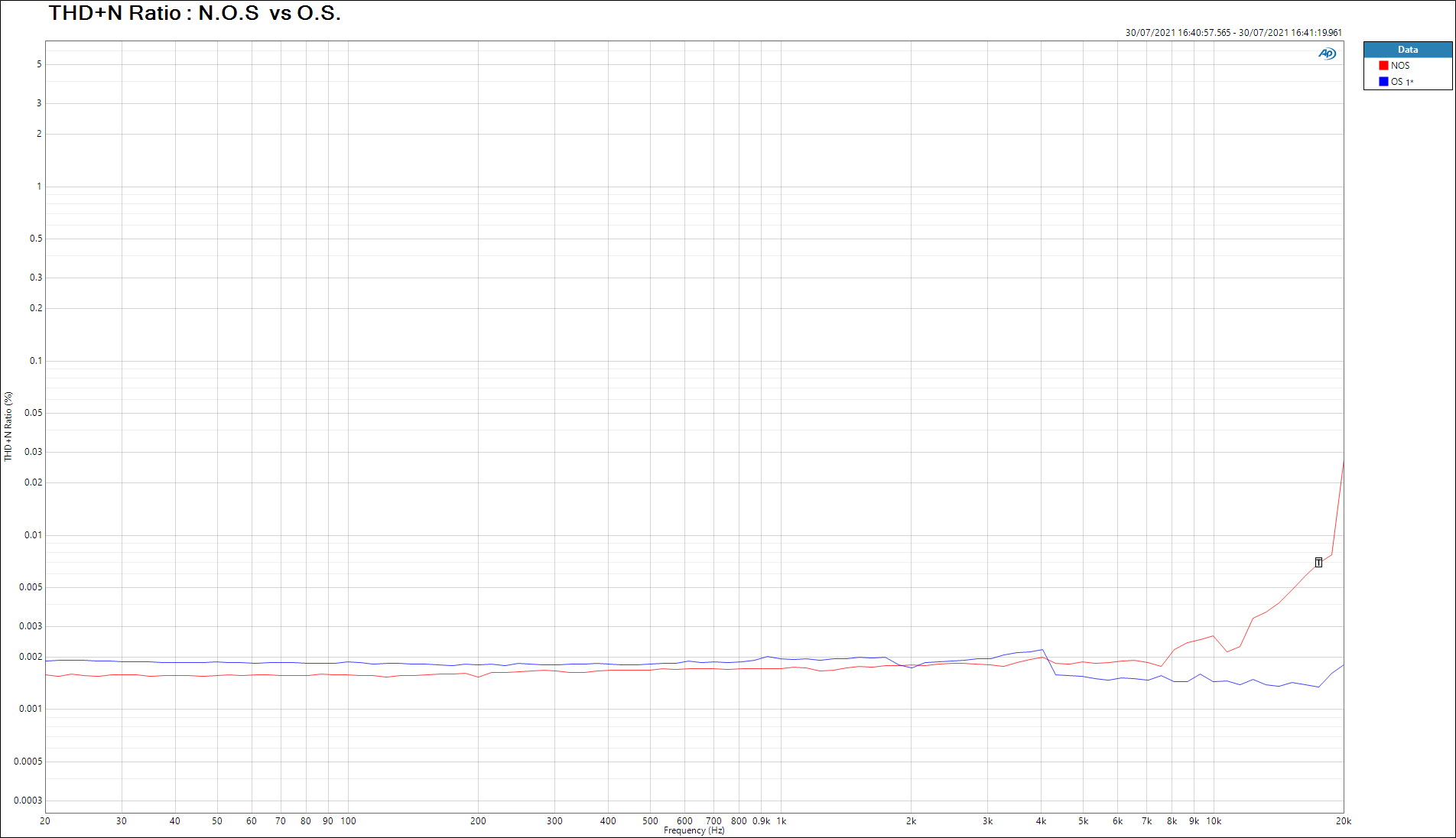
Task: Click the measurement timestamp above the graph
Action: click(x=1233, y=33)
